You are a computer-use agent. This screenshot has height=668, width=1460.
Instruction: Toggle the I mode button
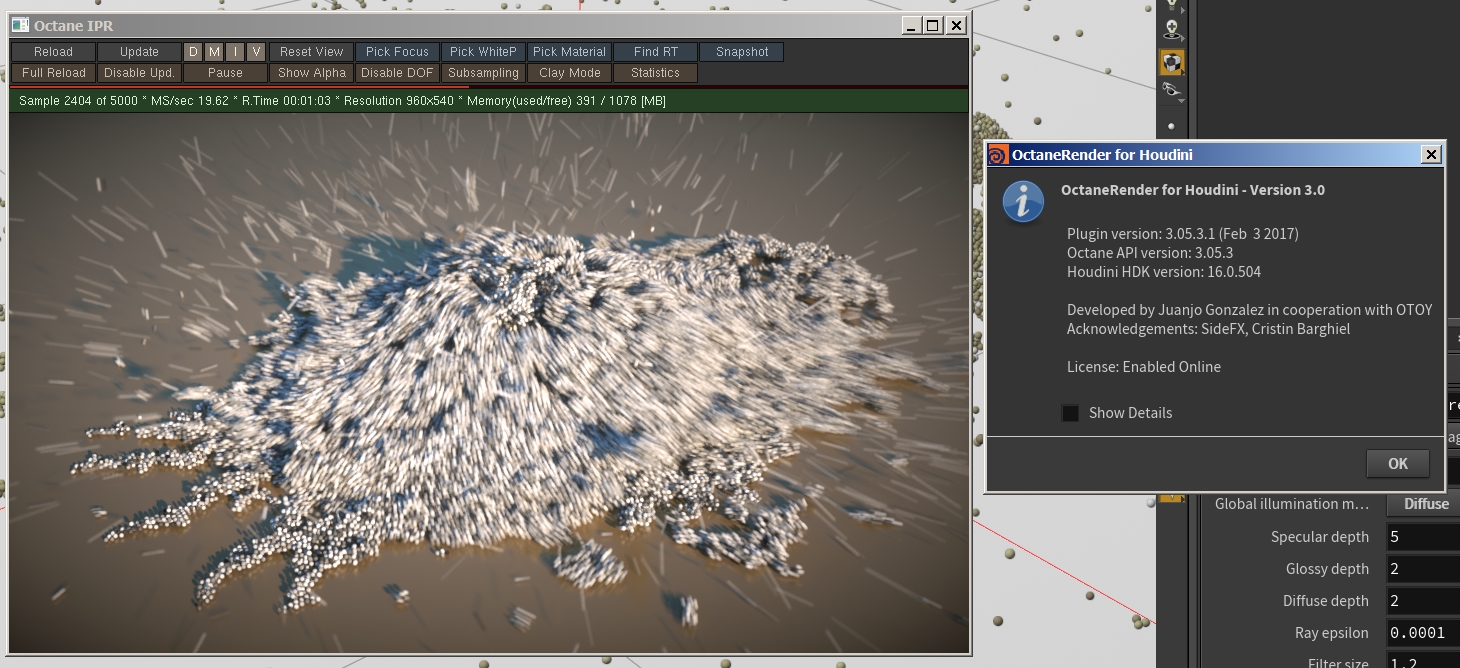(x=235, y=52)
